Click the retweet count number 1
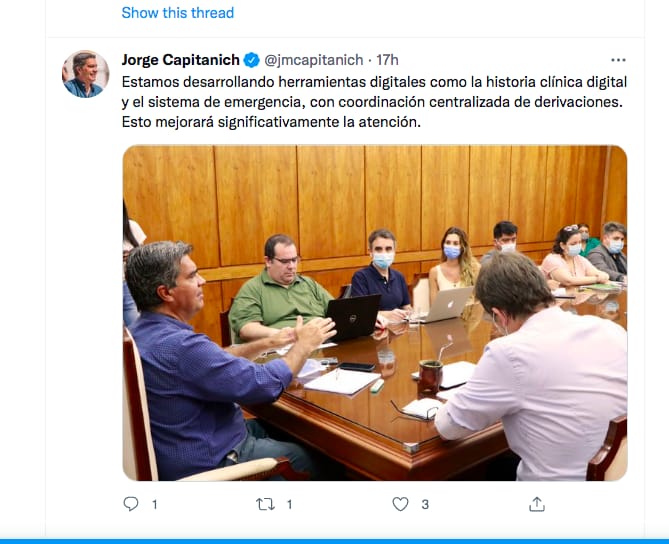Image resolution: width=669 pixels, height=544 pixels. [289, 505]
